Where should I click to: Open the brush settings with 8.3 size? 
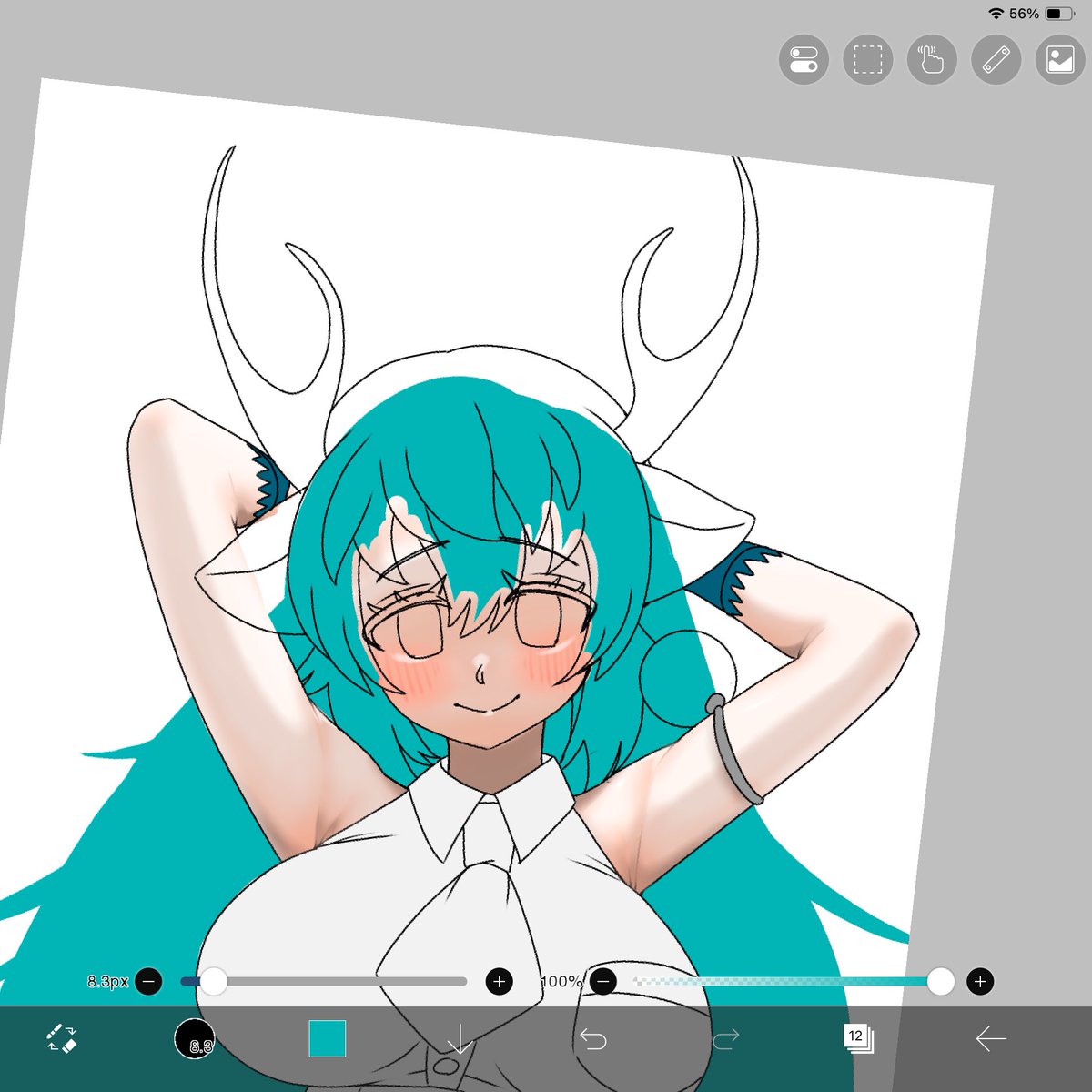194,1038
